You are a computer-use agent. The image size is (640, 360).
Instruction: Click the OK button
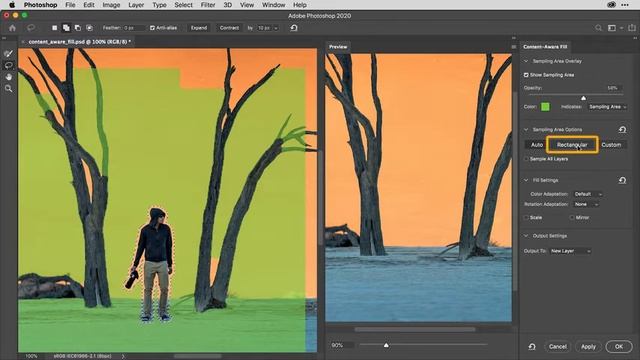coord(619,347)
